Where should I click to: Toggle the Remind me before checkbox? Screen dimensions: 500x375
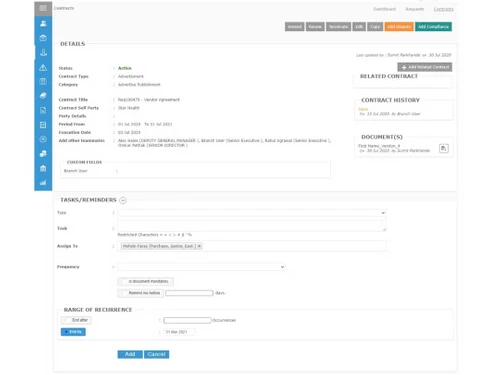pyautogui.click(x=140, y=293)
